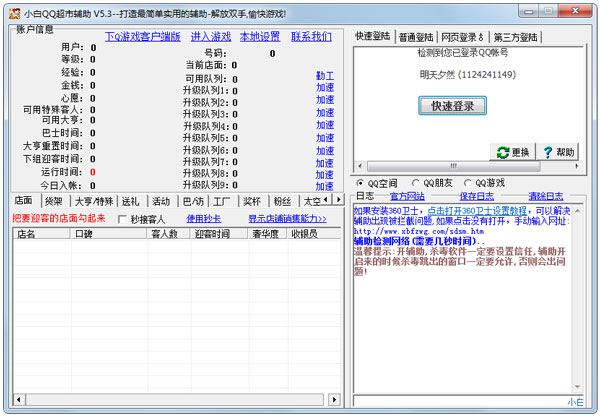The image size is (600, 417).
Task: Click 加速 next to 升级队列7
Action: click(x=324, y=163)
